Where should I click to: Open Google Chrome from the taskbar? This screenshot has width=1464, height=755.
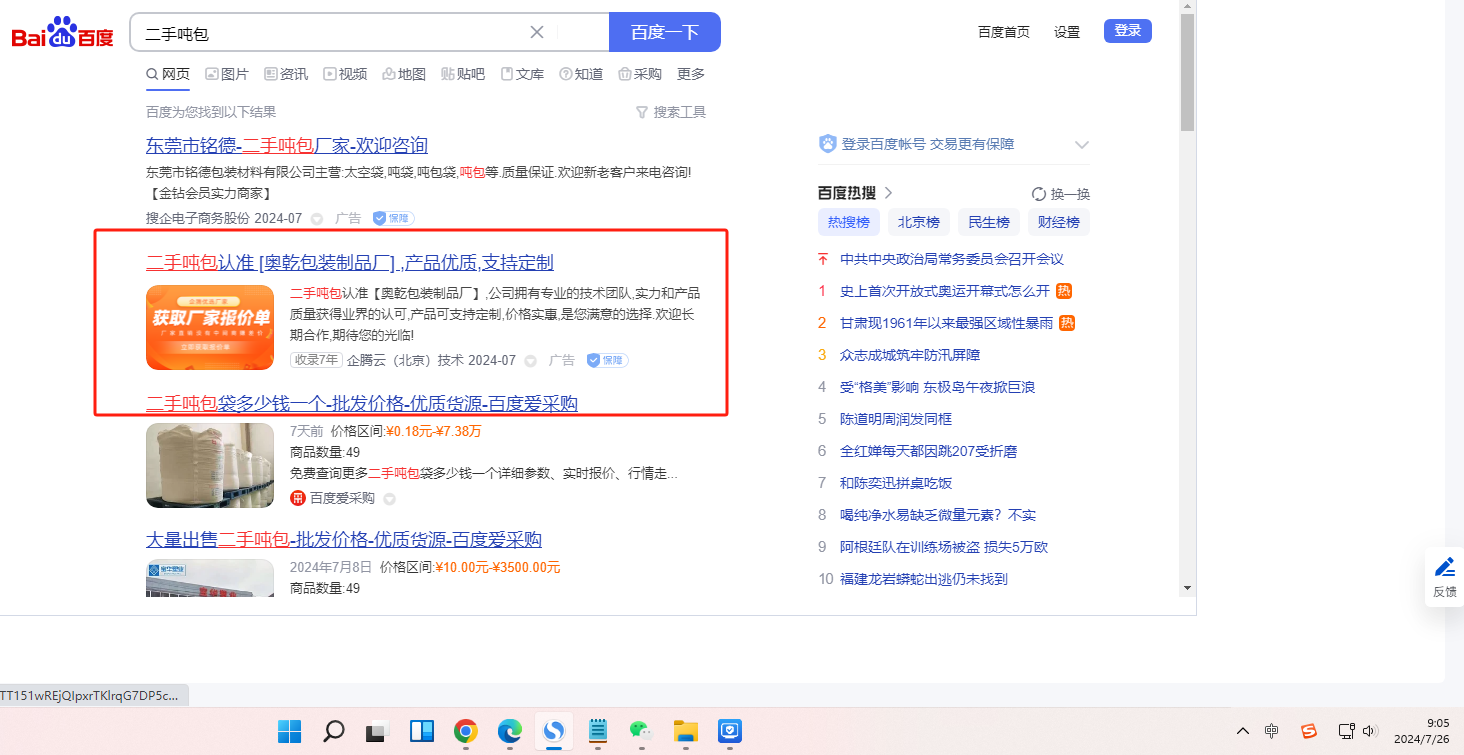tap(465, 731)
